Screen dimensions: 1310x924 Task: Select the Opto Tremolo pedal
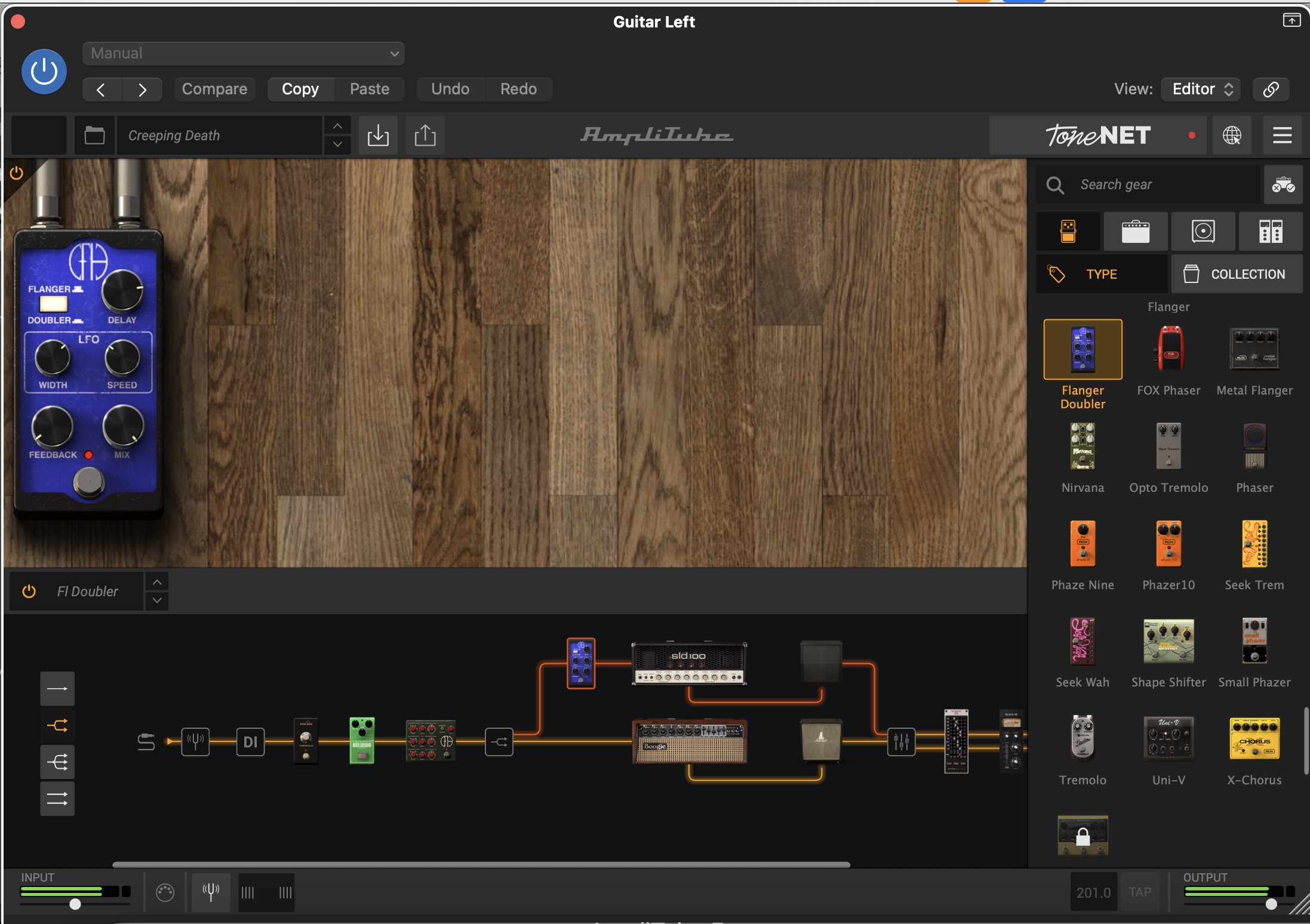tap(1168, 446)
